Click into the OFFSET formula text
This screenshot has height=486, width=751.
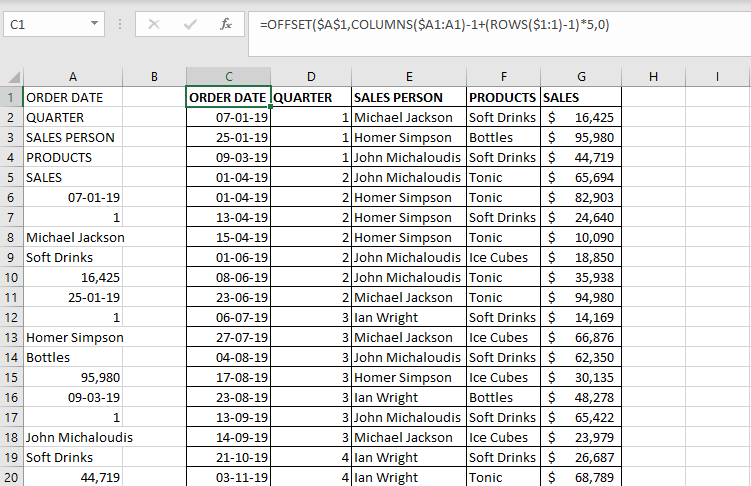click(x=434, y=24)
